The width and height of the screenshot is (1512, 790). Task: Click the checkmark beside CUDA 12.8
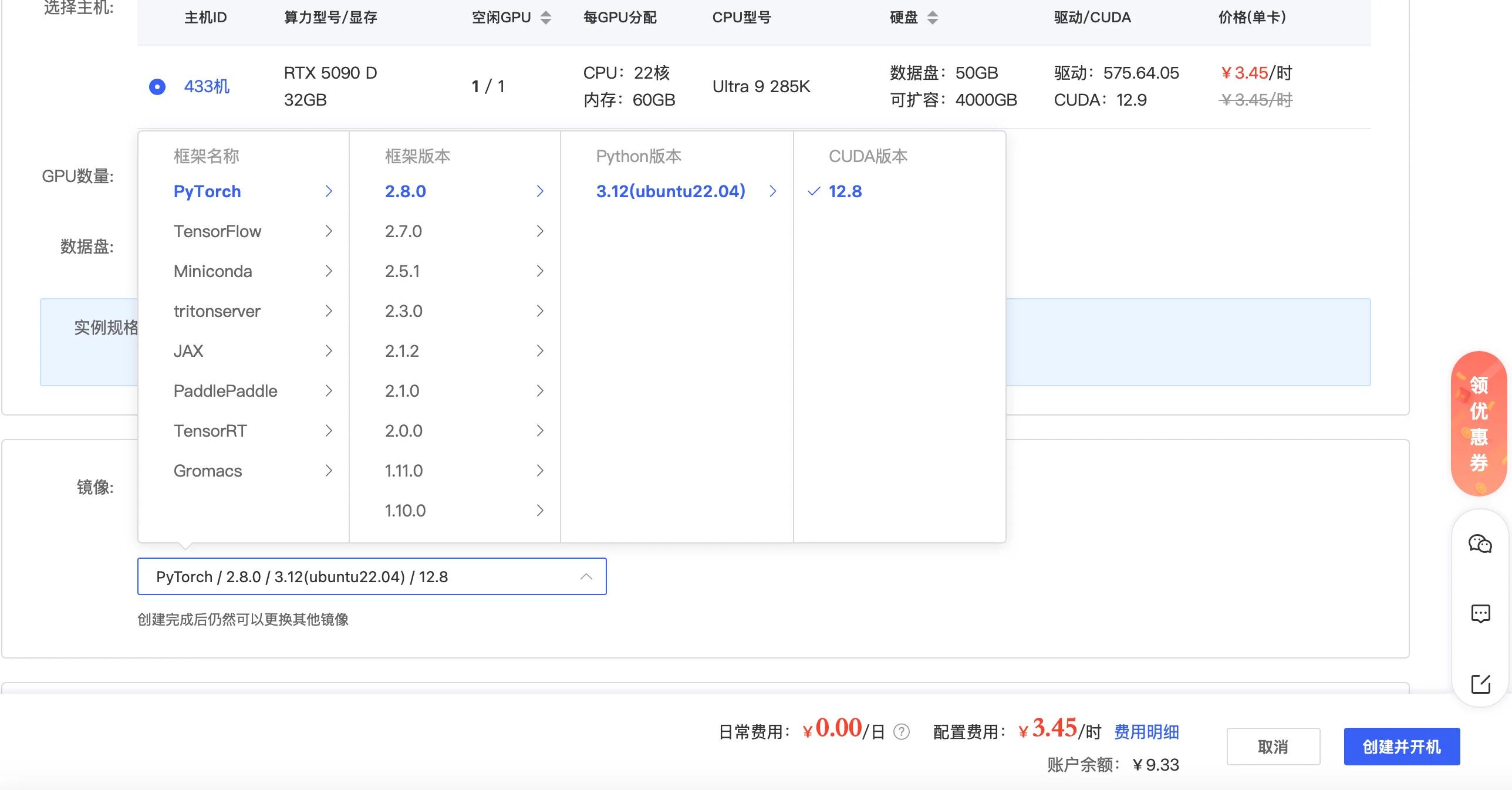(814, 191)
